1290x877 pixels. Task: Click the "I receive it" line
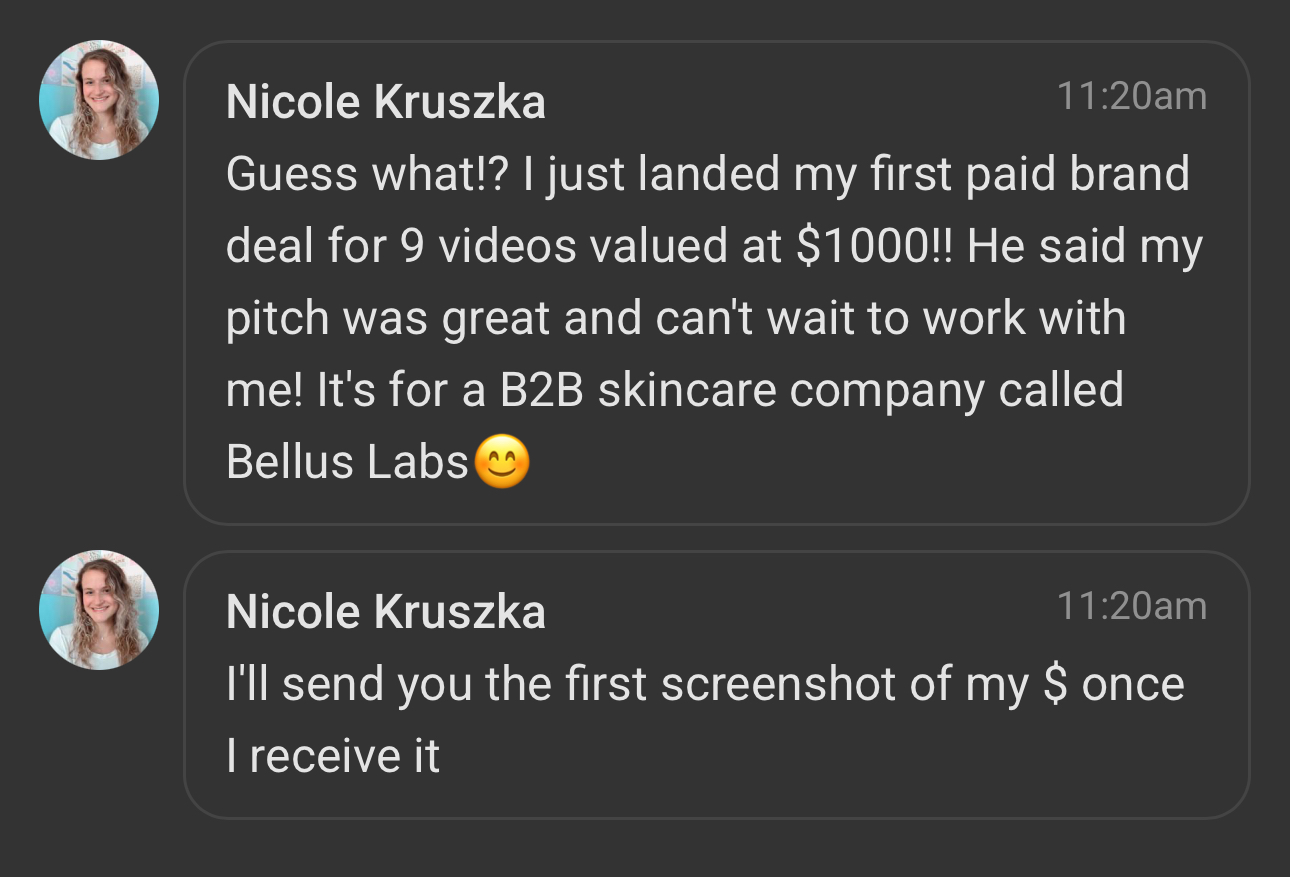tap(333, 756)
